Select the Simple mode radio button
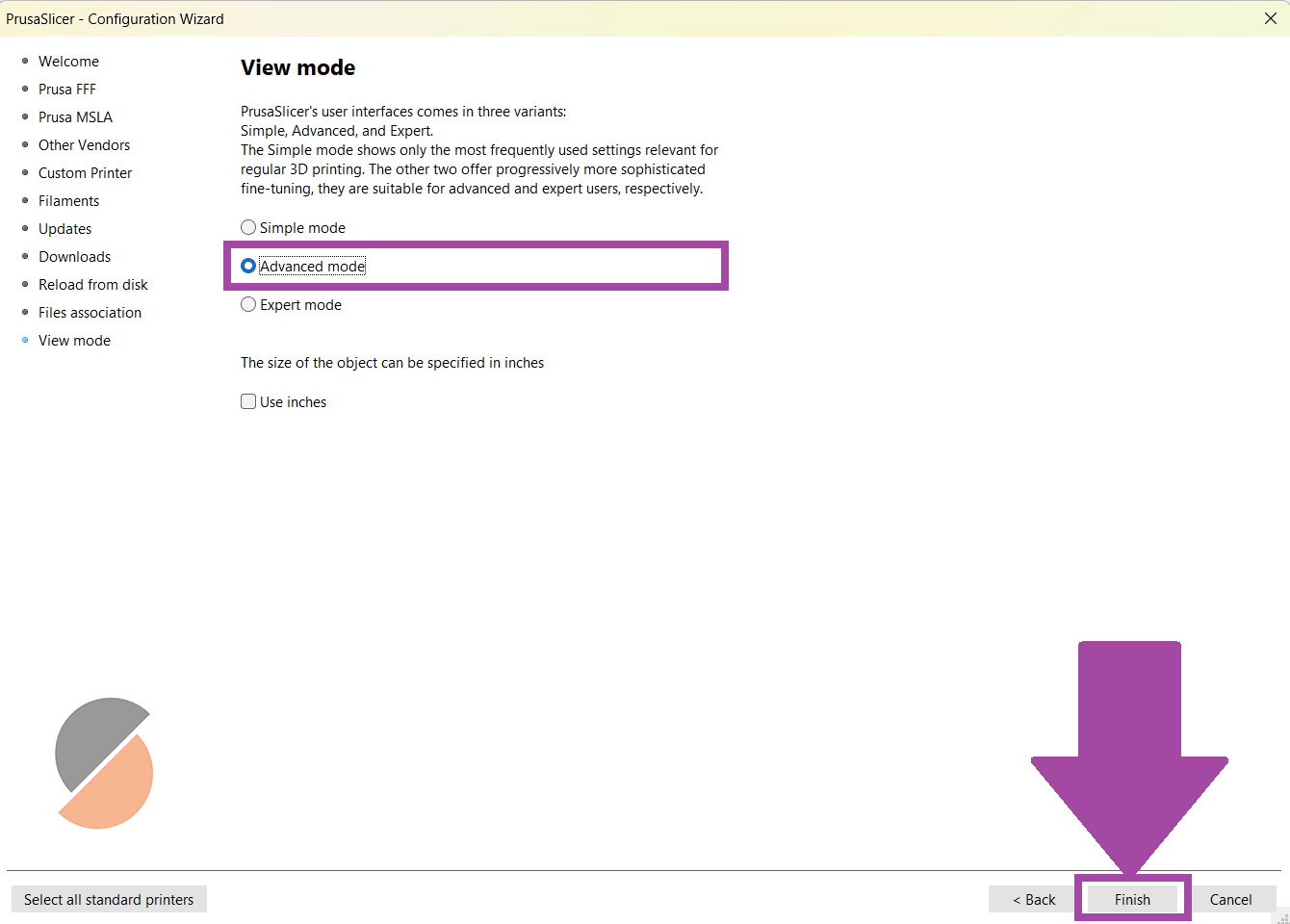Screen dimensions: 1290x924 point(248,228)
